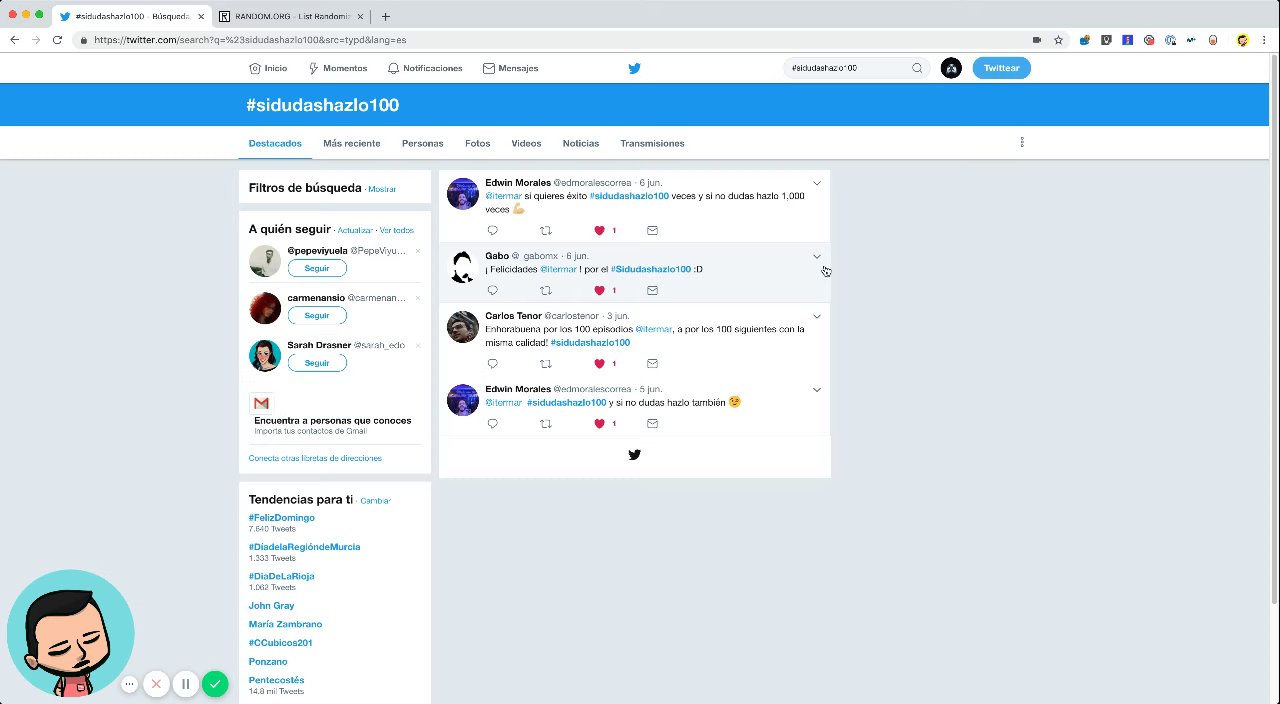Image resolution: width=1280 pixels, height=704 pixels.
Task: Open #DiaDeLaRioja trend
Action: click(x=282, y=576)
